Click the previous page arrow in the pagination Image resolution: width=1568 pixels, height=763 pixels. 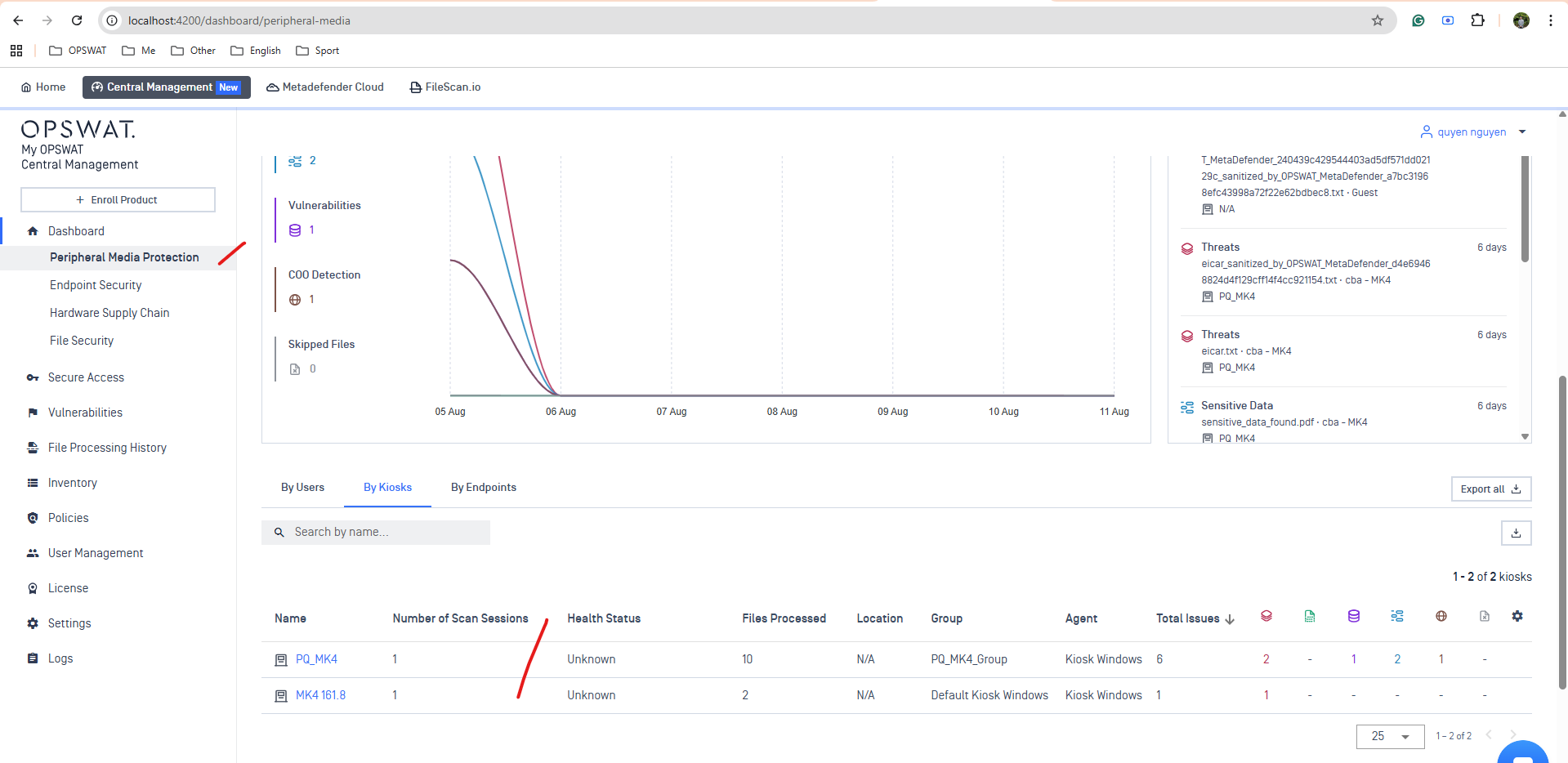[x=1489, y=734]
